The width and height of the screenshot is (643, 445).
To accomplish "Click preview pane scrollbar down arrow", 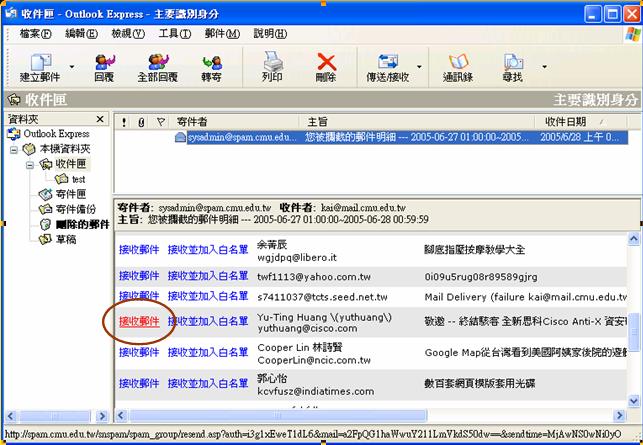I will click(634, 400).
